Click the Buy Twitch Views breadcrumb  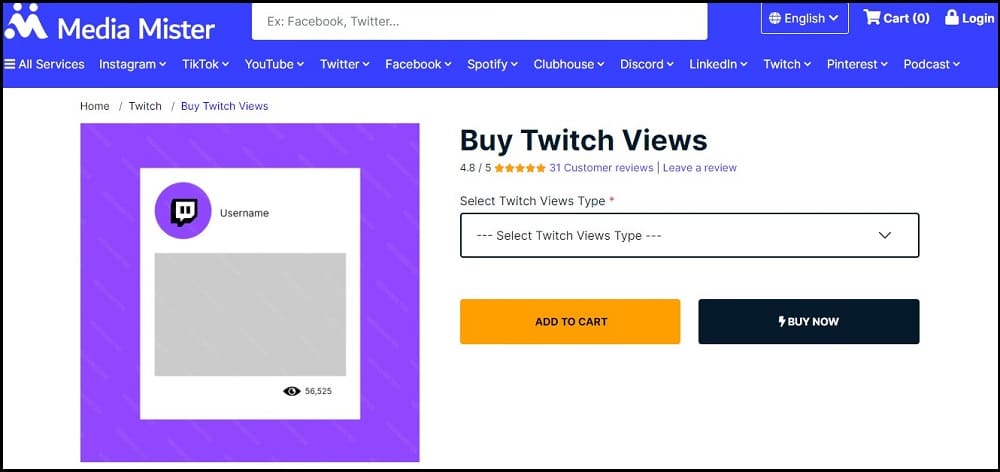[224, 106]
